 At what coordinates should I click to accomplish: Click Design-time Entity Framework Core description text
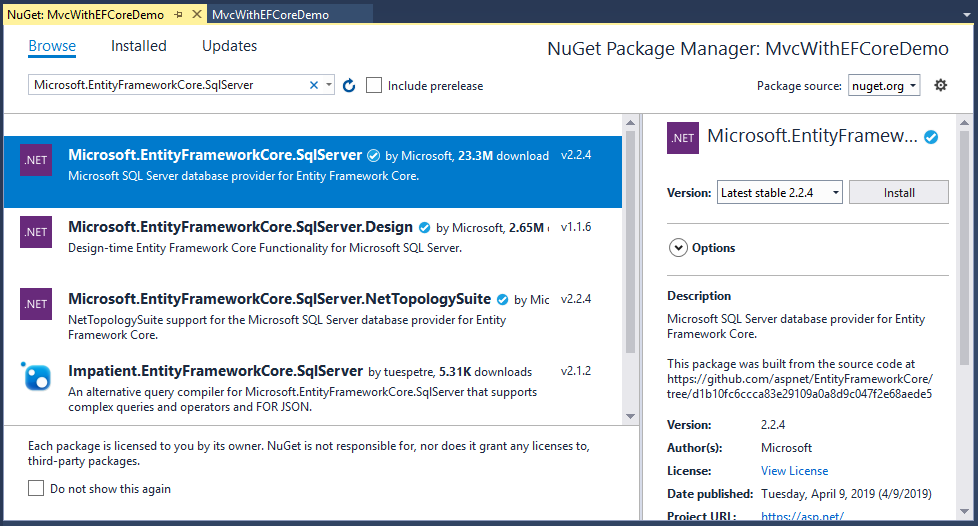(x=265, y=248)
